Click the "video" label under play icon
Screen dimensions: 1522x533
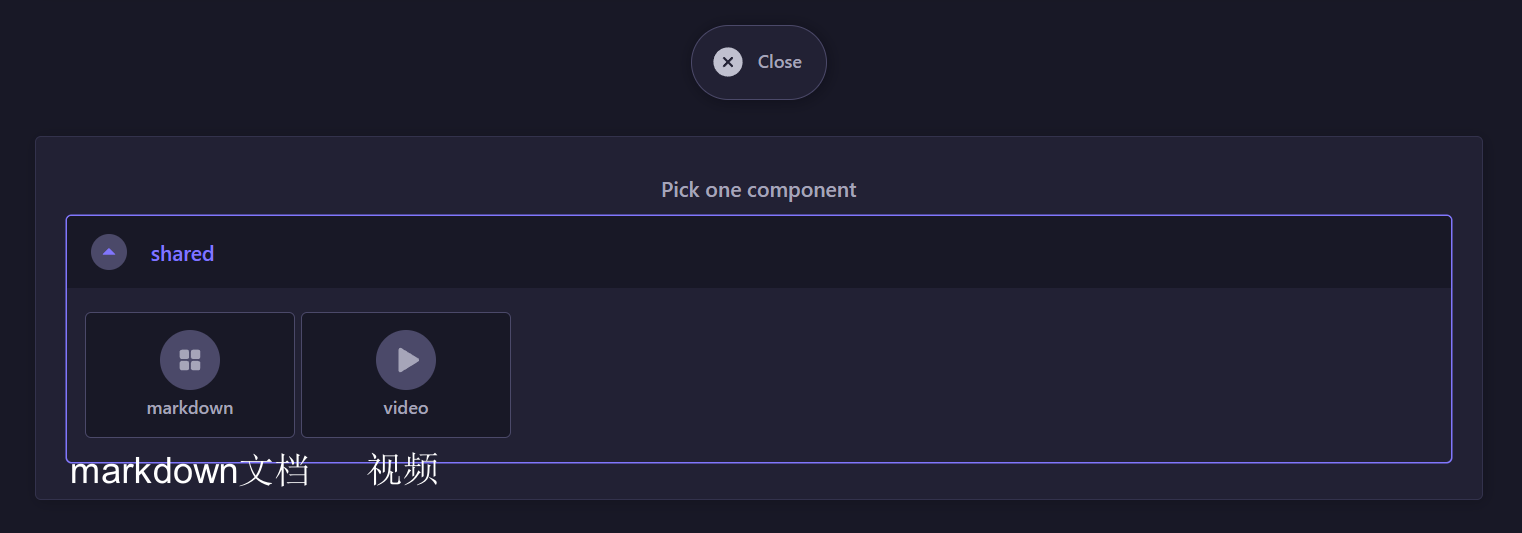pos(406,408)
